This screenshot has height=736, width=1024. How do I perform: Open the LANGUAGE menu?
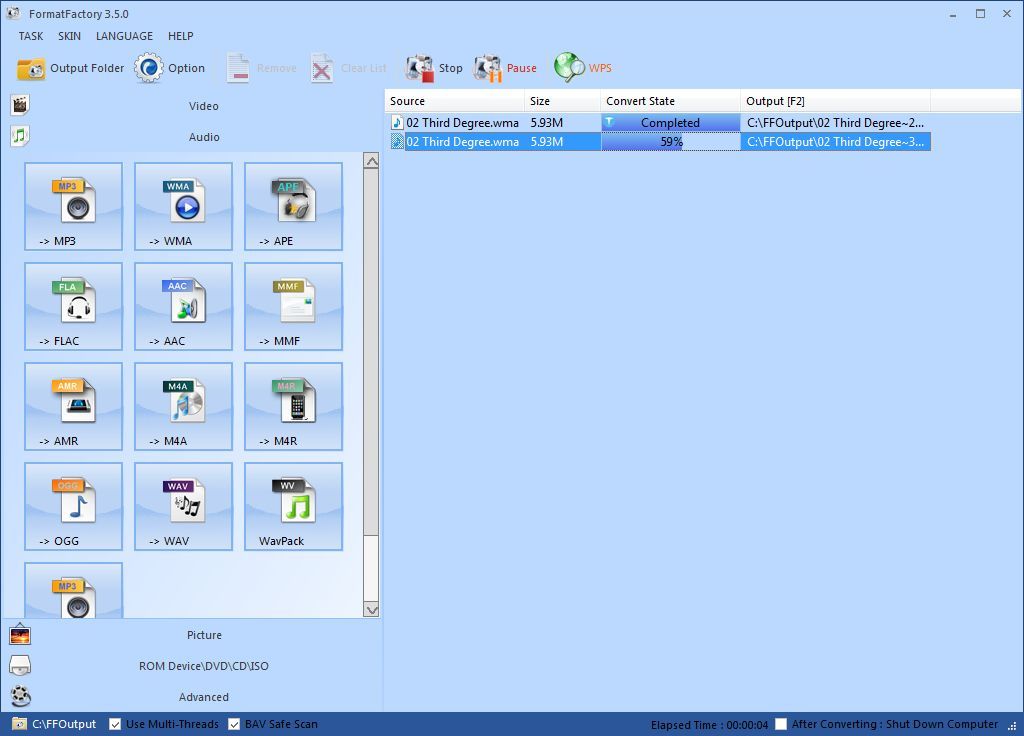pyautogui.click(x=124, y=36)
